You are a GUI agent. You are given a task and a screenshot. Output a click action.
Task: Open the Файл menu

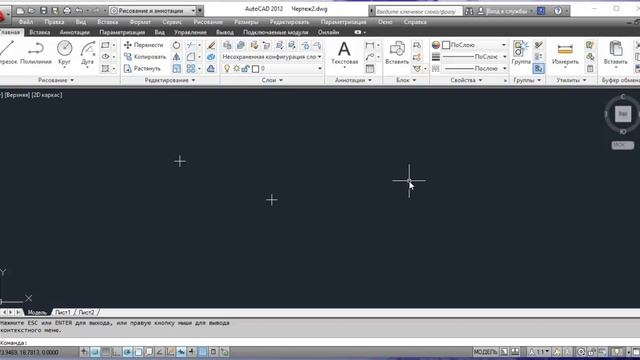[26, 22]
